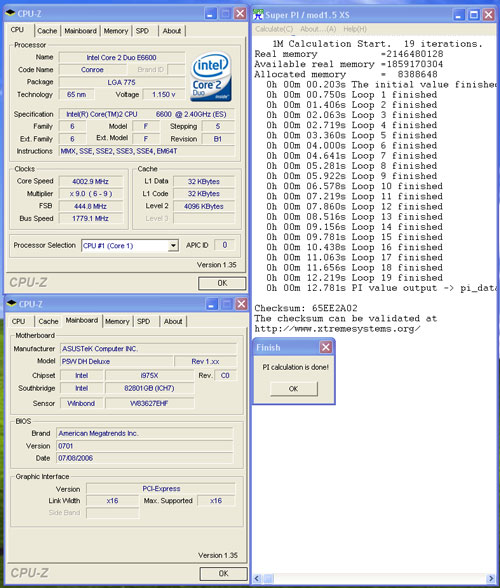Click the FSB value 444.8 MHz
The image size is (500, 588).
click(x=90, y=206)
